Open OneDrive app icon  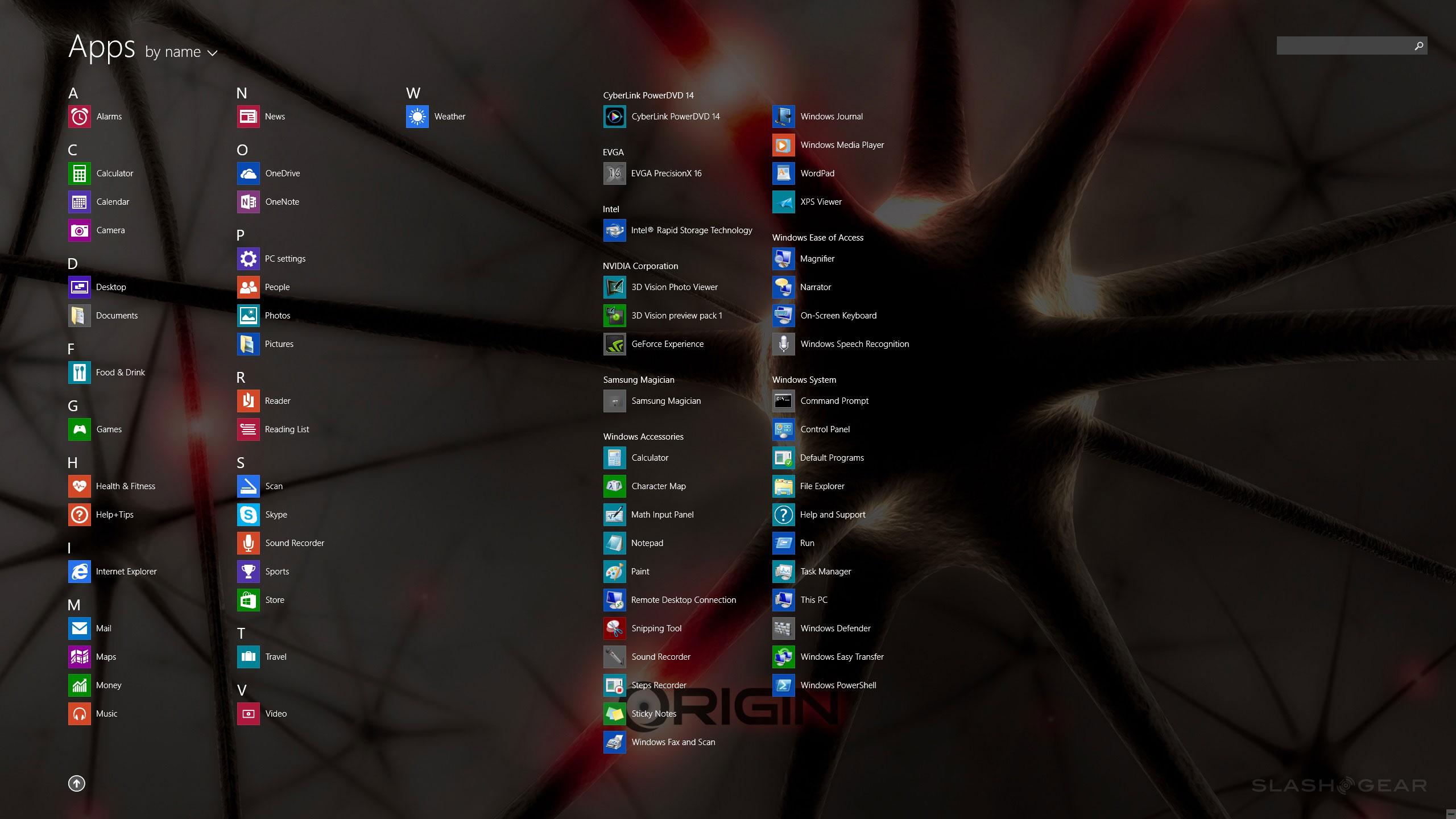tap(249, 173)
